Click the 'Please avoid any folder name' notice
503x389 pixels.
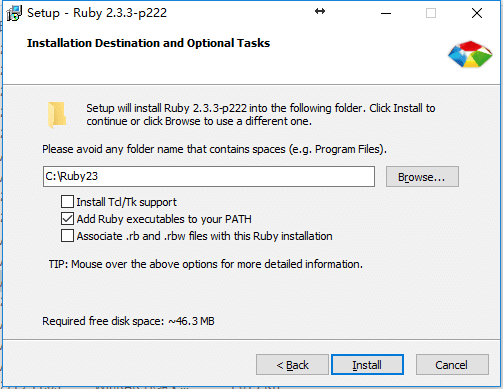[x=214, y=149]
